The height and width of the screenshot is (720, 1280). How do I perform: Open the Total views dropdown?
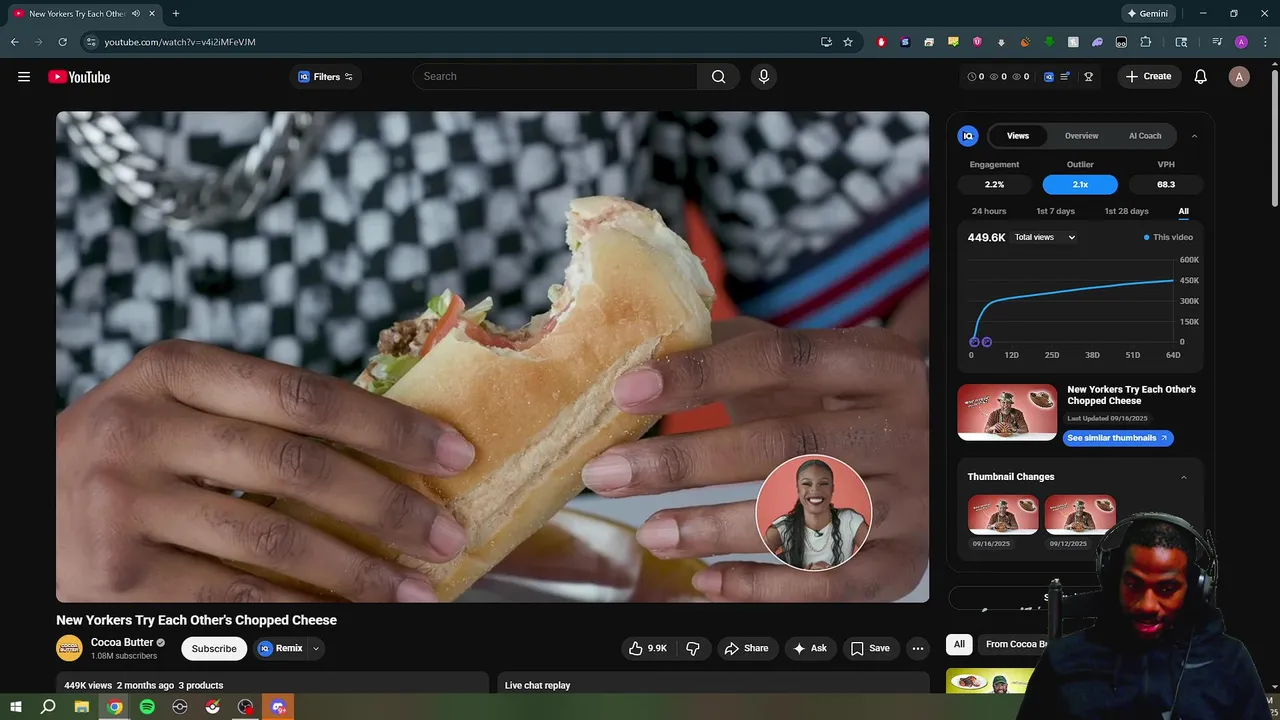[x=1044, y=238]
